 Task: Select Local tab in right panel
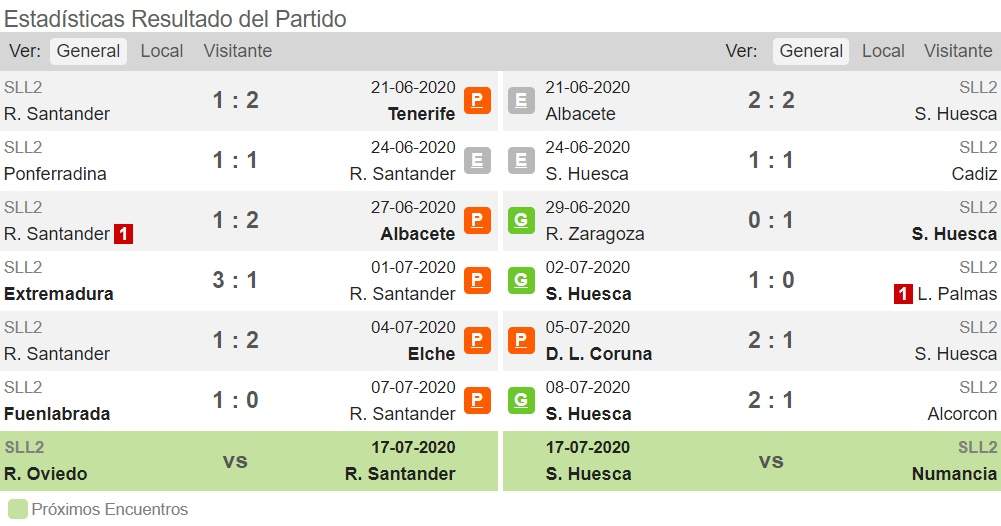click(883, 51)
